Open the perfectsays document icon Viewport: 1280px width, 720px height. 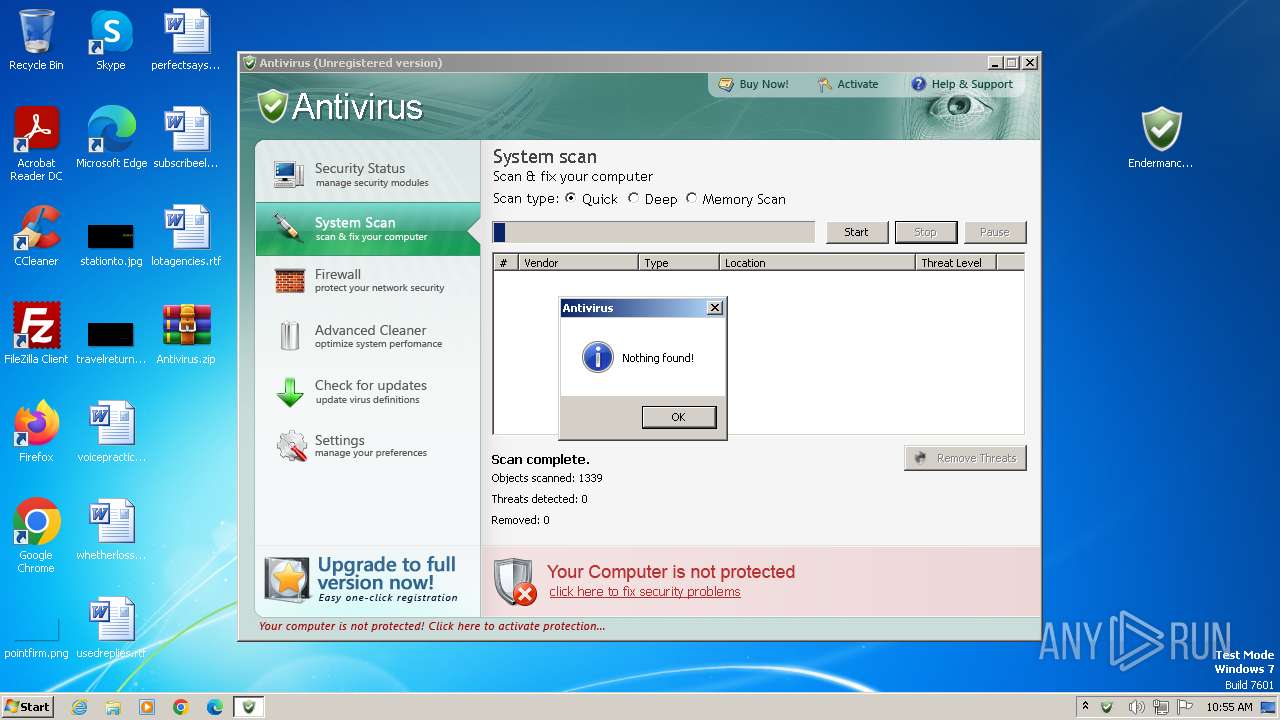(186, 40)
